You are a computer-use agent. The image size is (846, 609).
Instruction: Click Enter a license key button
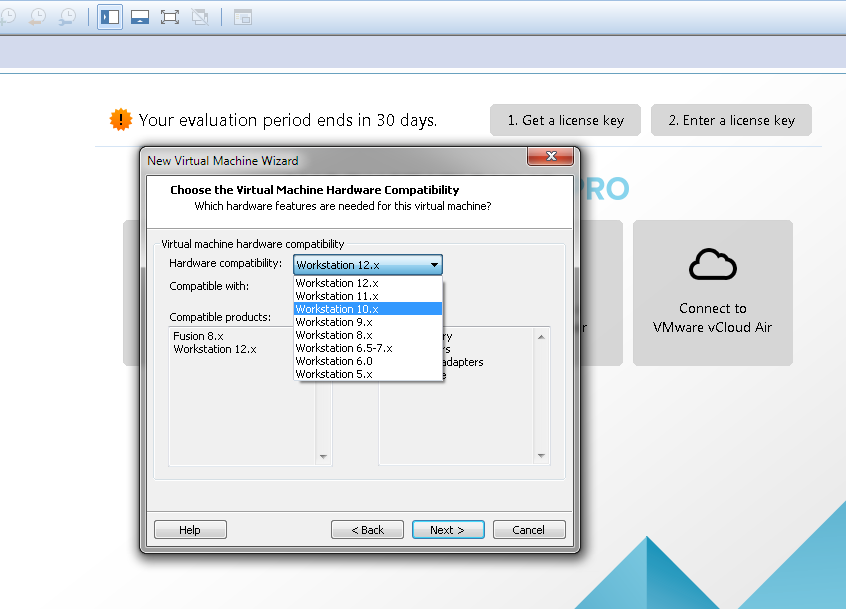(732, 120)
